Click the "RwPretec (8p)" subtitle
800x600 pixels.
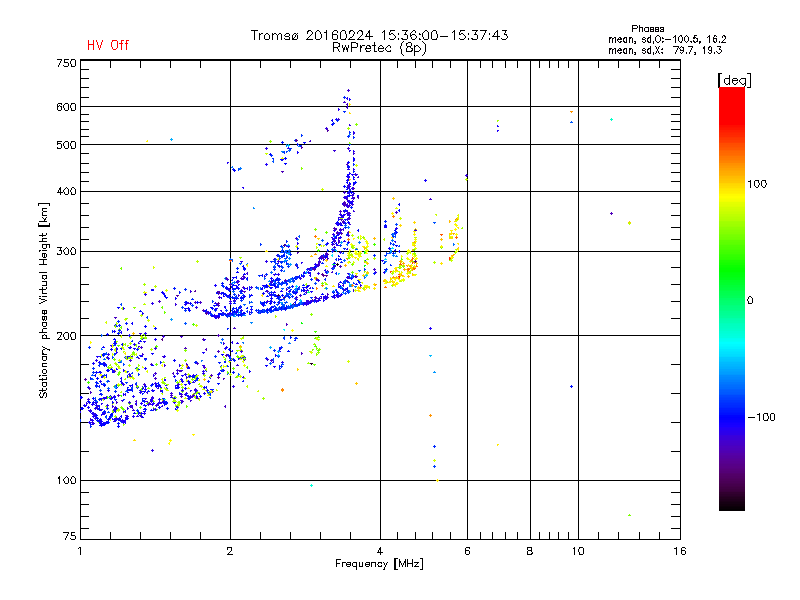379,48
